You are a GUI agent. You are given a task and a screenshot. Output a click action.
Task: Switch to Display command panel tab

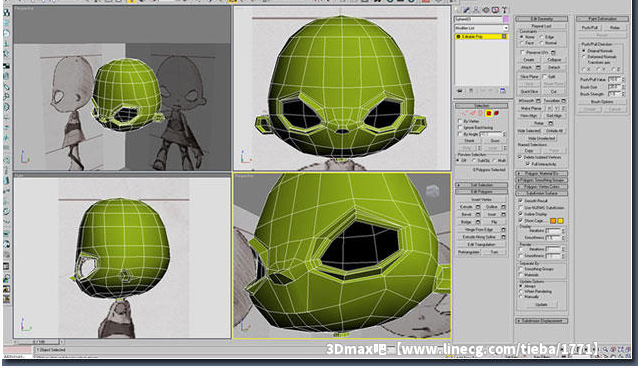point(495,10)
